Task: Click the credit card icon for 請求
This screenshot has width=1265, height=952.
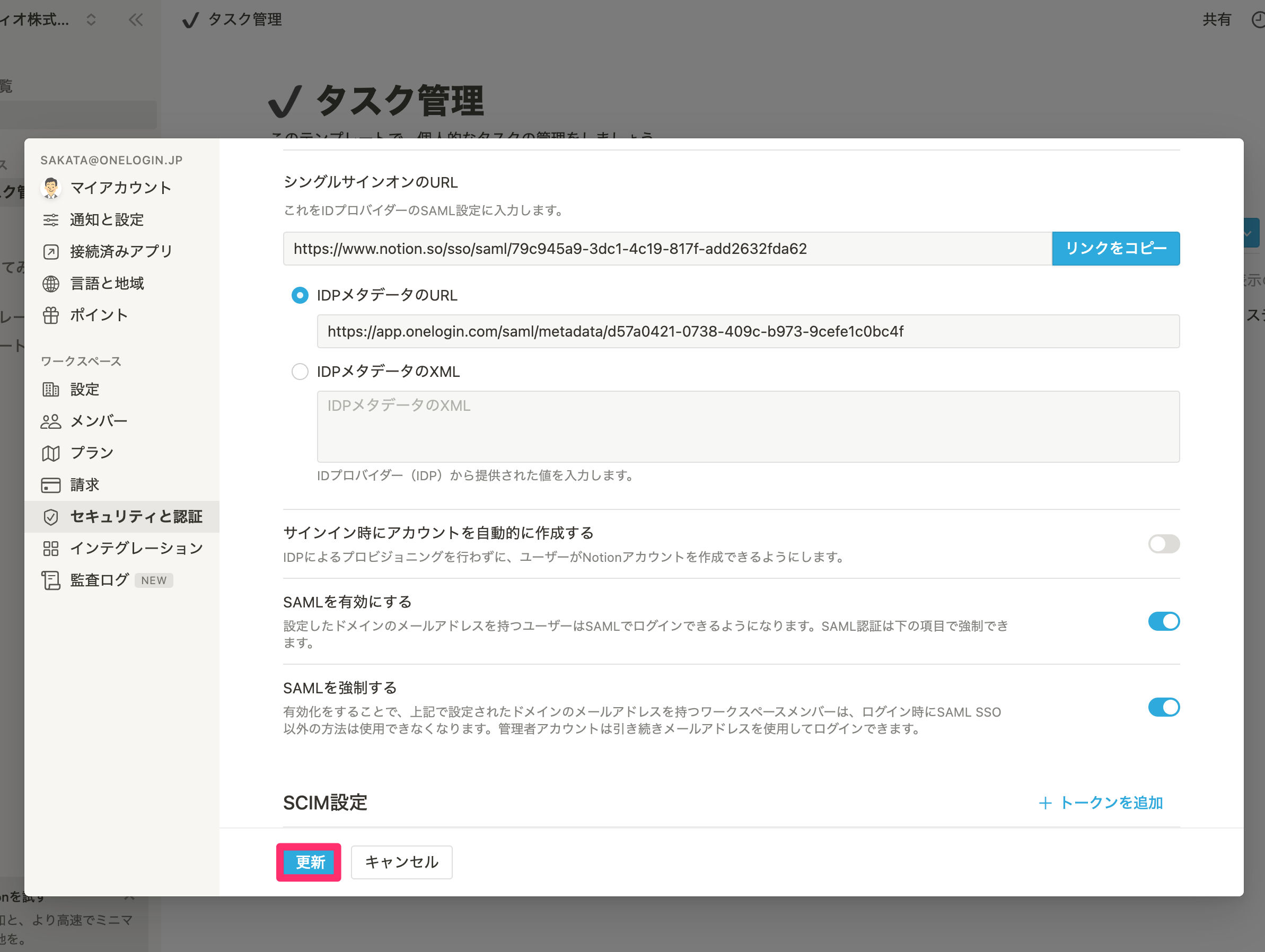Action: coord(51,485)
